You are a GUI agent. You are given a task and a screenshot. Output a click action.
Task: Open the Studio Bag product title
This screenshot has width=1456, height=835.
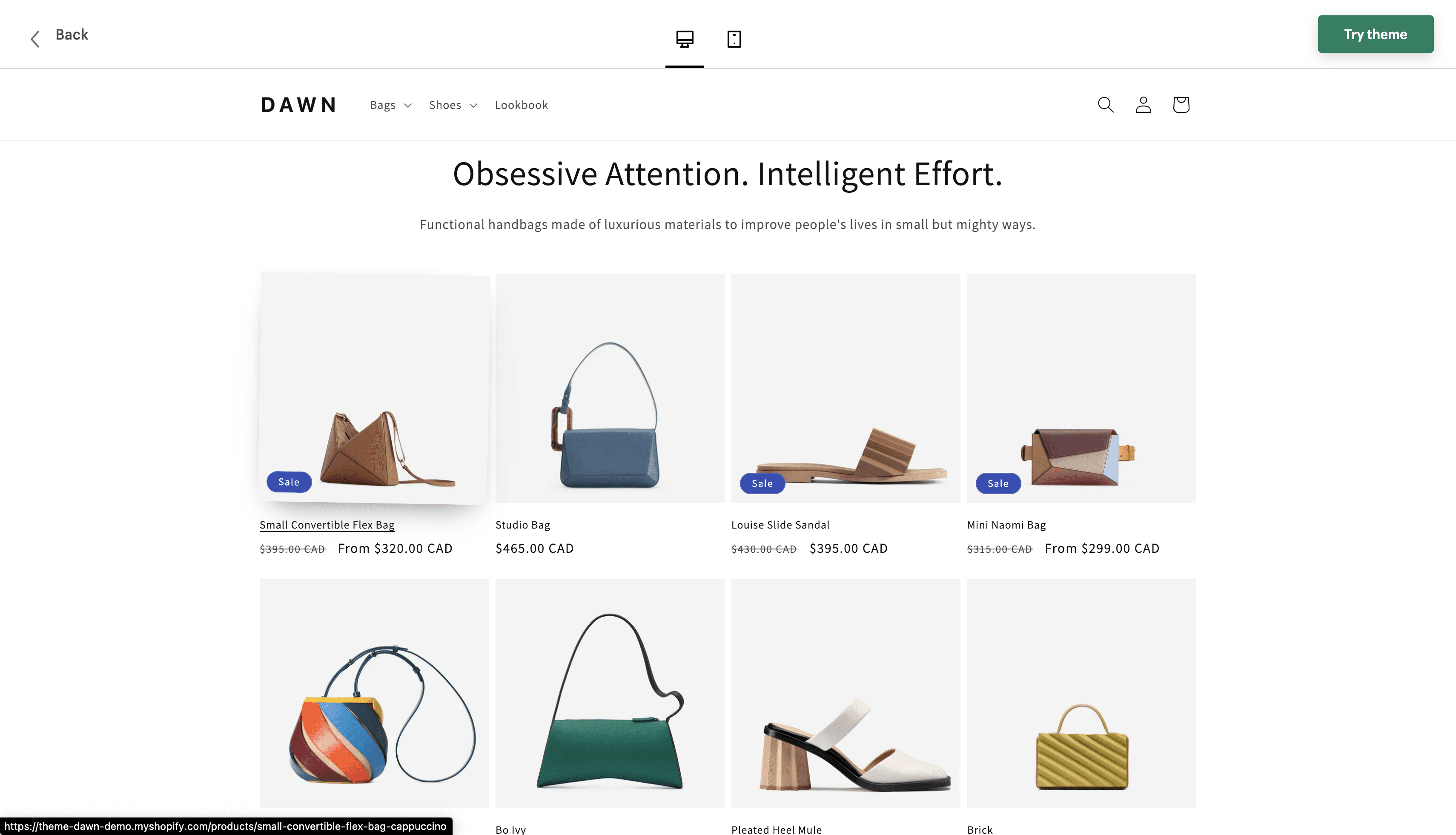pos(523,525)
